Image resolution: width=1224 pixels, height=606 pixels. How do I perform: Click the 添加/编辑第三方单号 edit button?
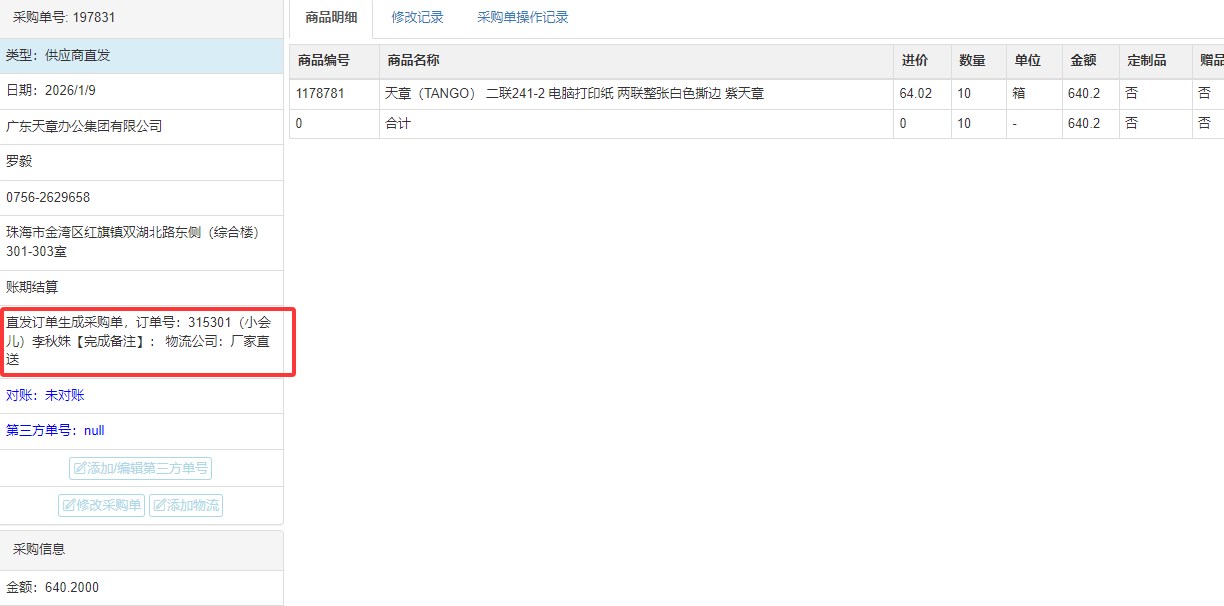140,468
